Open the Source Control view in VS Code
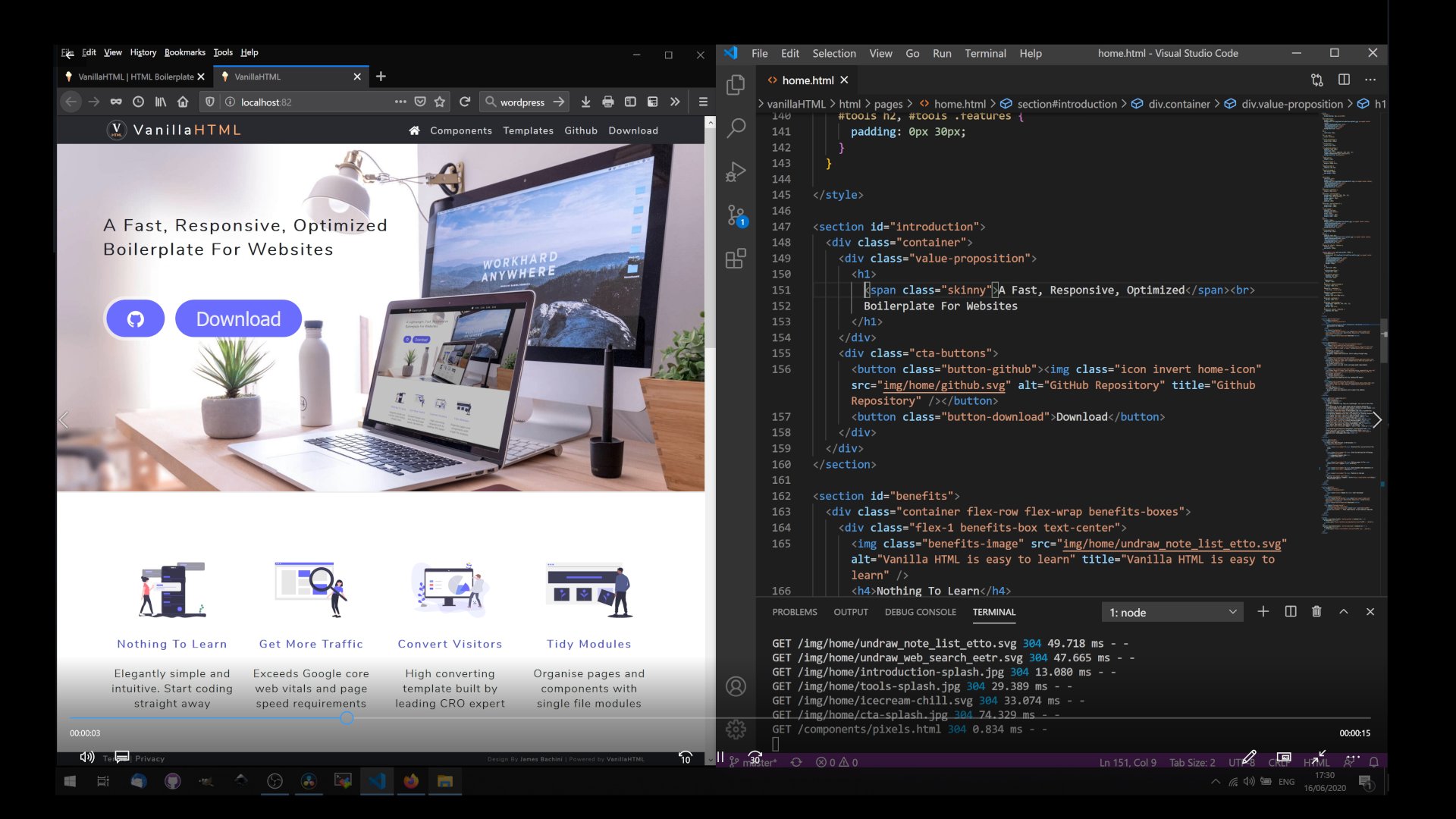The image size is (1456, 819). pyautogui.click(x=735, y=215)
